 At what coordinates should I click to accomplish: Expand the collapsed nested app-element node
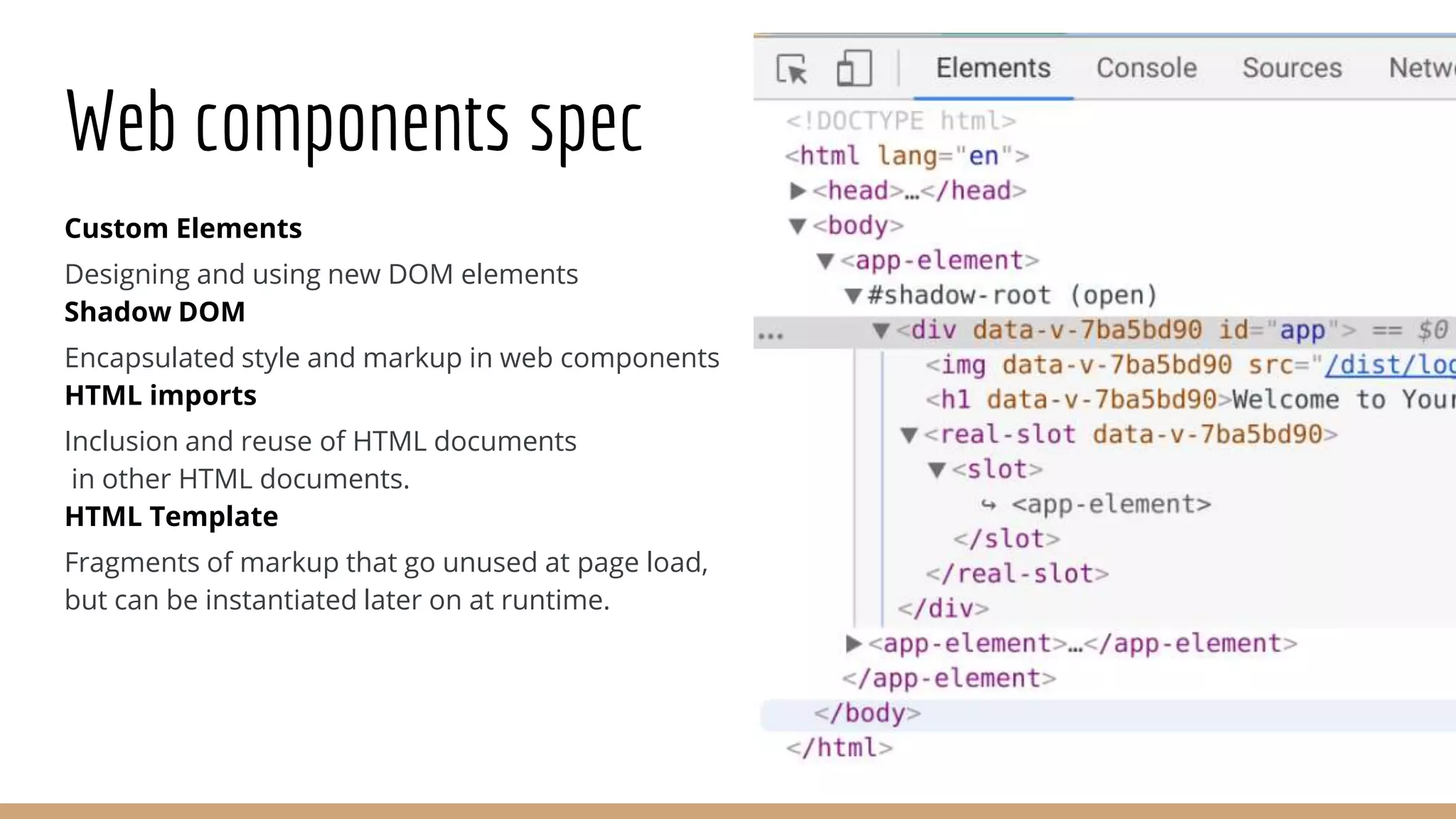point(853,643)
